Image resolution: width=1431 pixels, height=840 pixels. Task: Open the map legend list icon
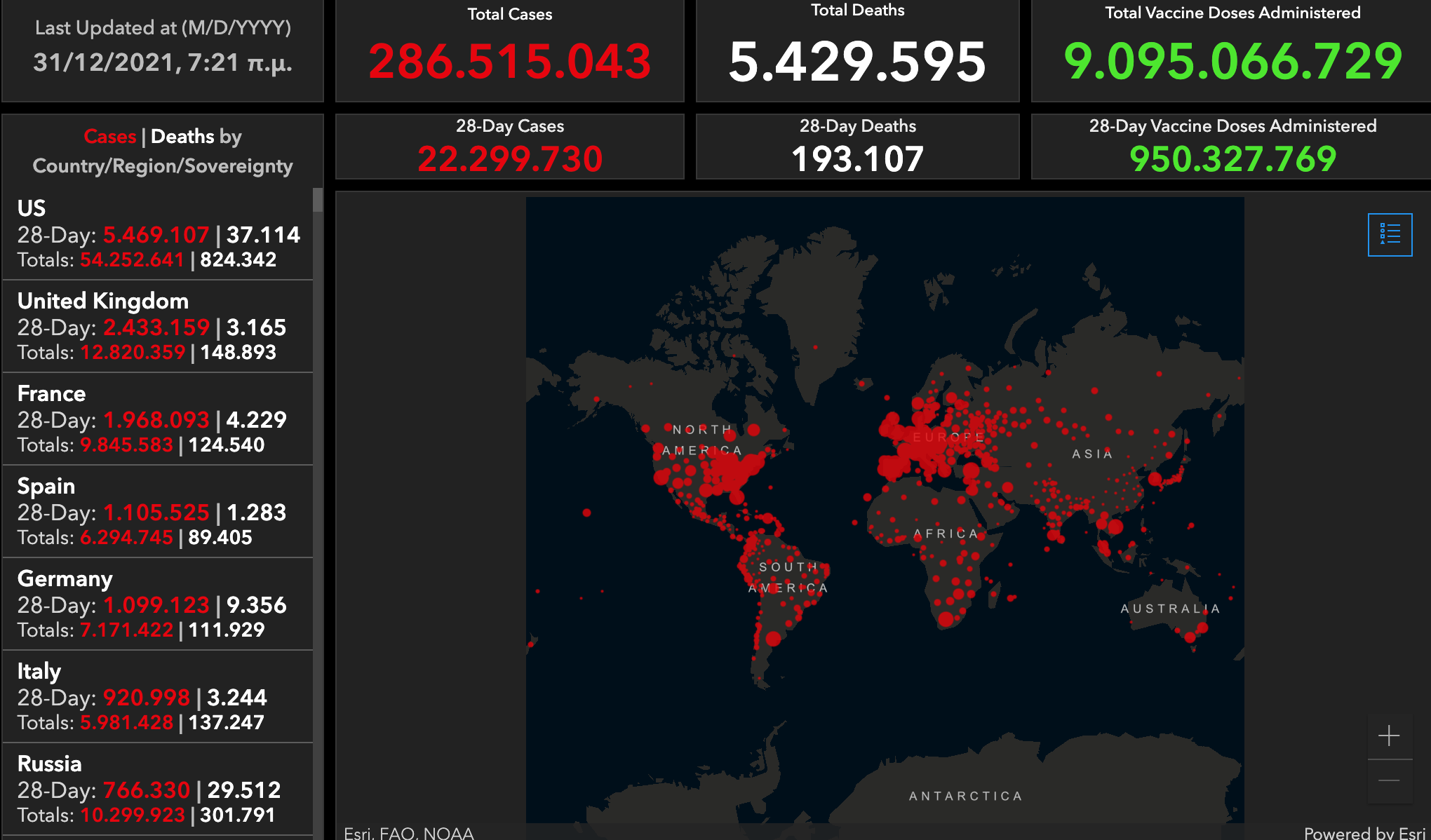1389,234
